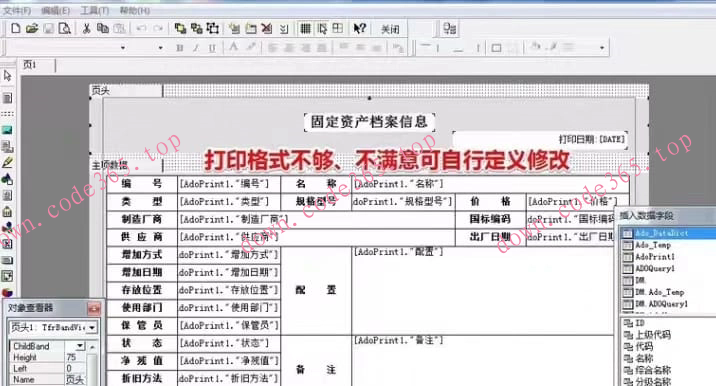Click the Redo arrow icon
This screenshot has height=386, width=716.
[x=158, y=28]
